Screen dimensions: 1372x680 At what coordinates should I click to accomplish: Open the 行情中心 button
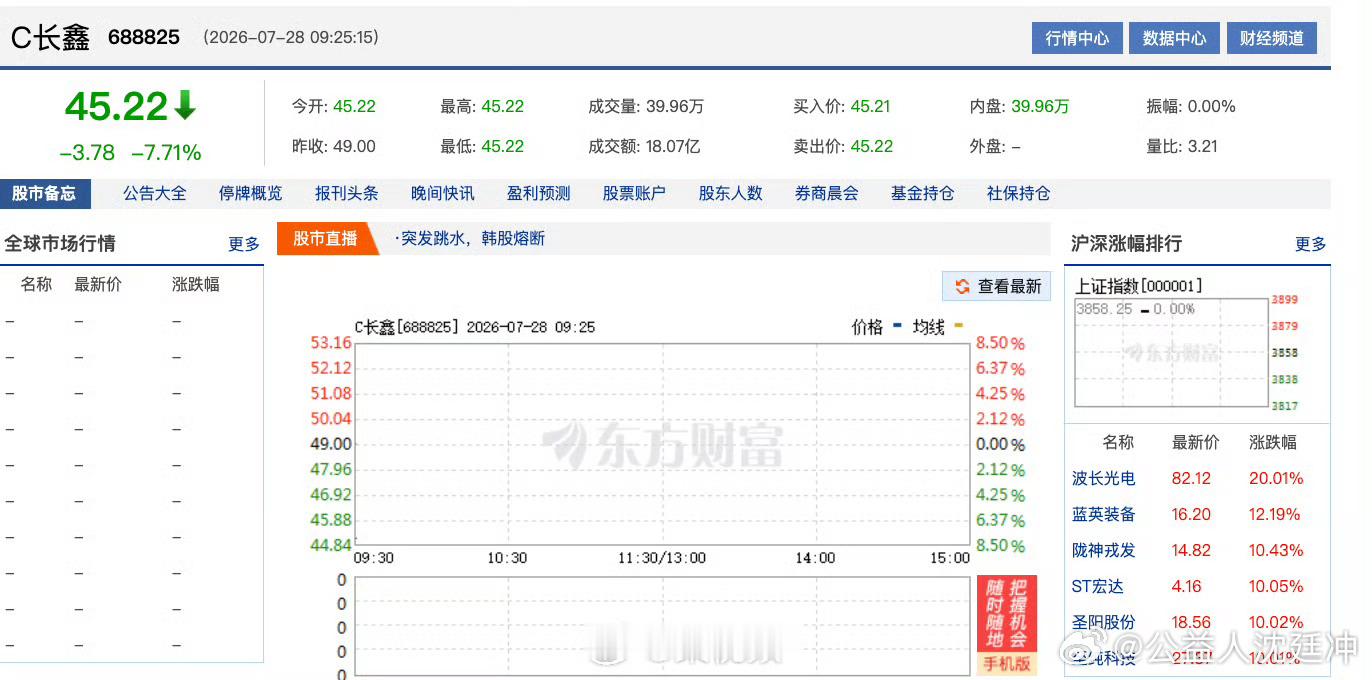tap(1077, 38)
